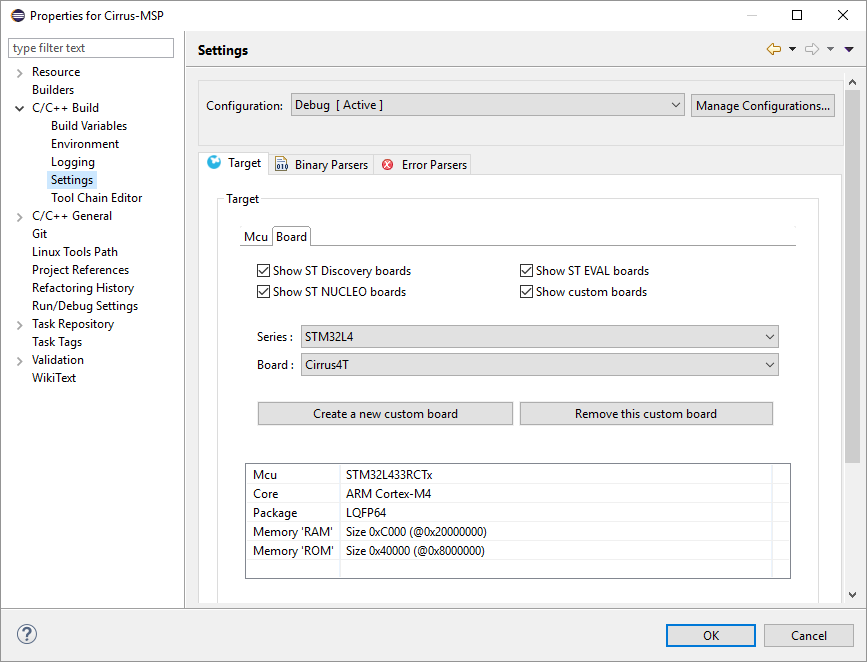Click Create a new custom board

pyautogui.click(x=385, y=414)
